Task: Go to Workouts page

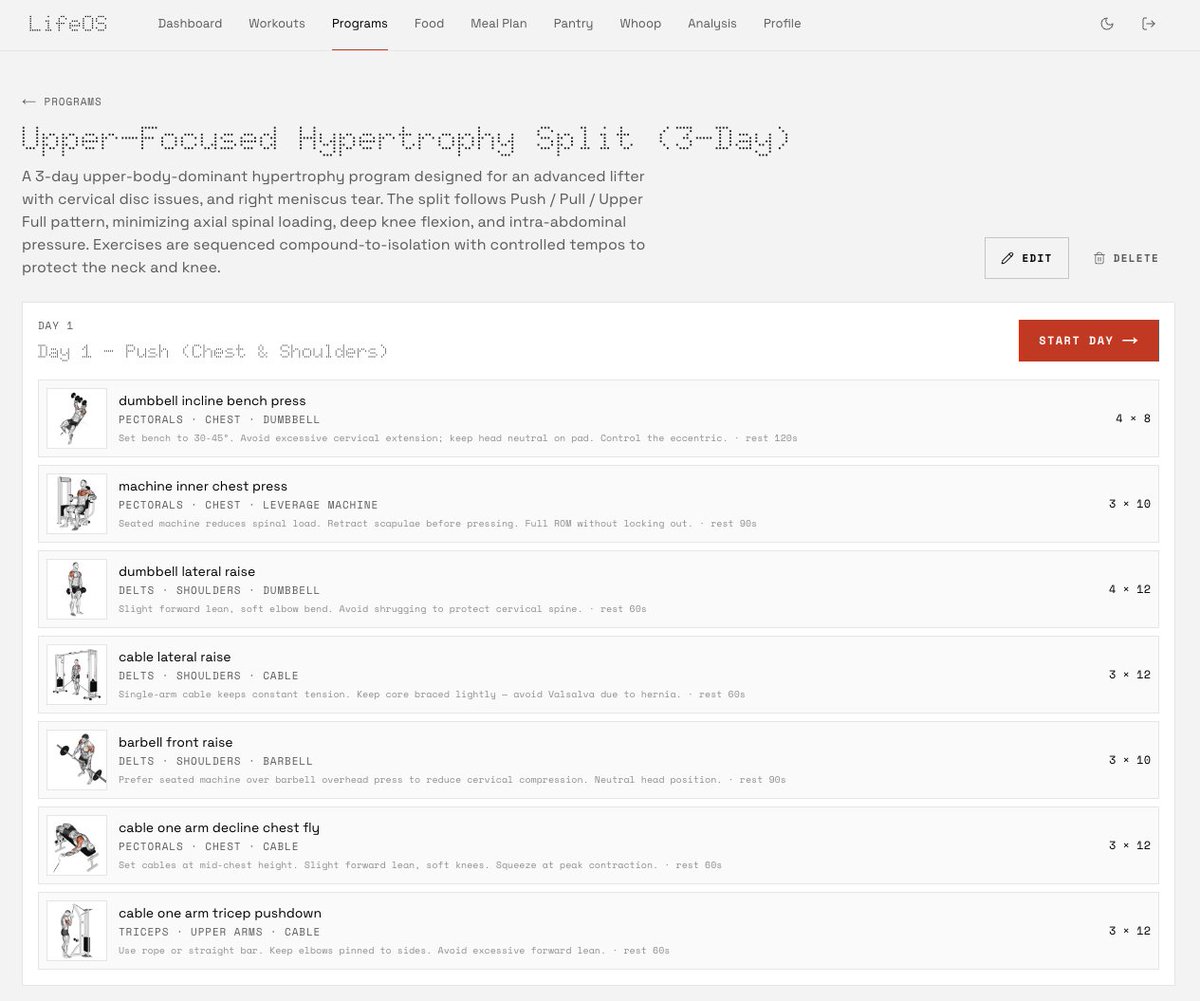Action: coord(277,23)
